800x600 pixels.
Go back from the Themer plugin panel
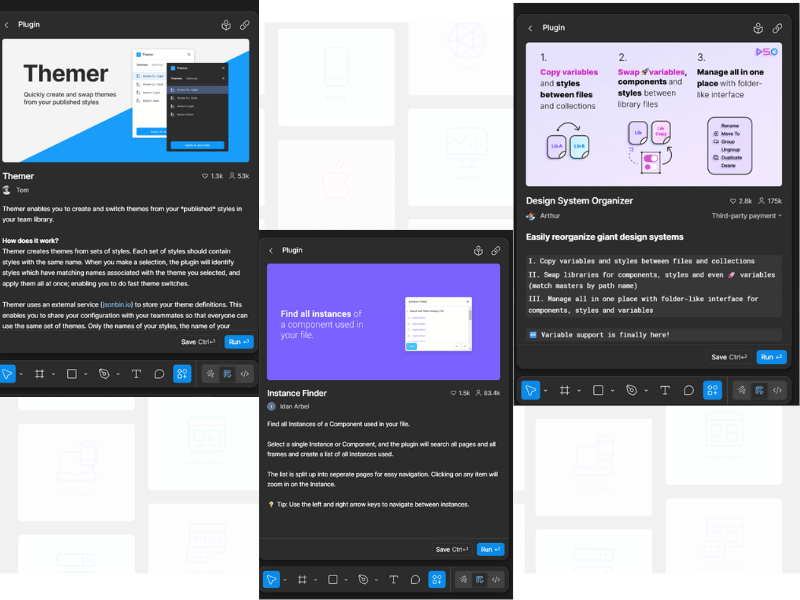pyautogui.click(x=7, y=24)
